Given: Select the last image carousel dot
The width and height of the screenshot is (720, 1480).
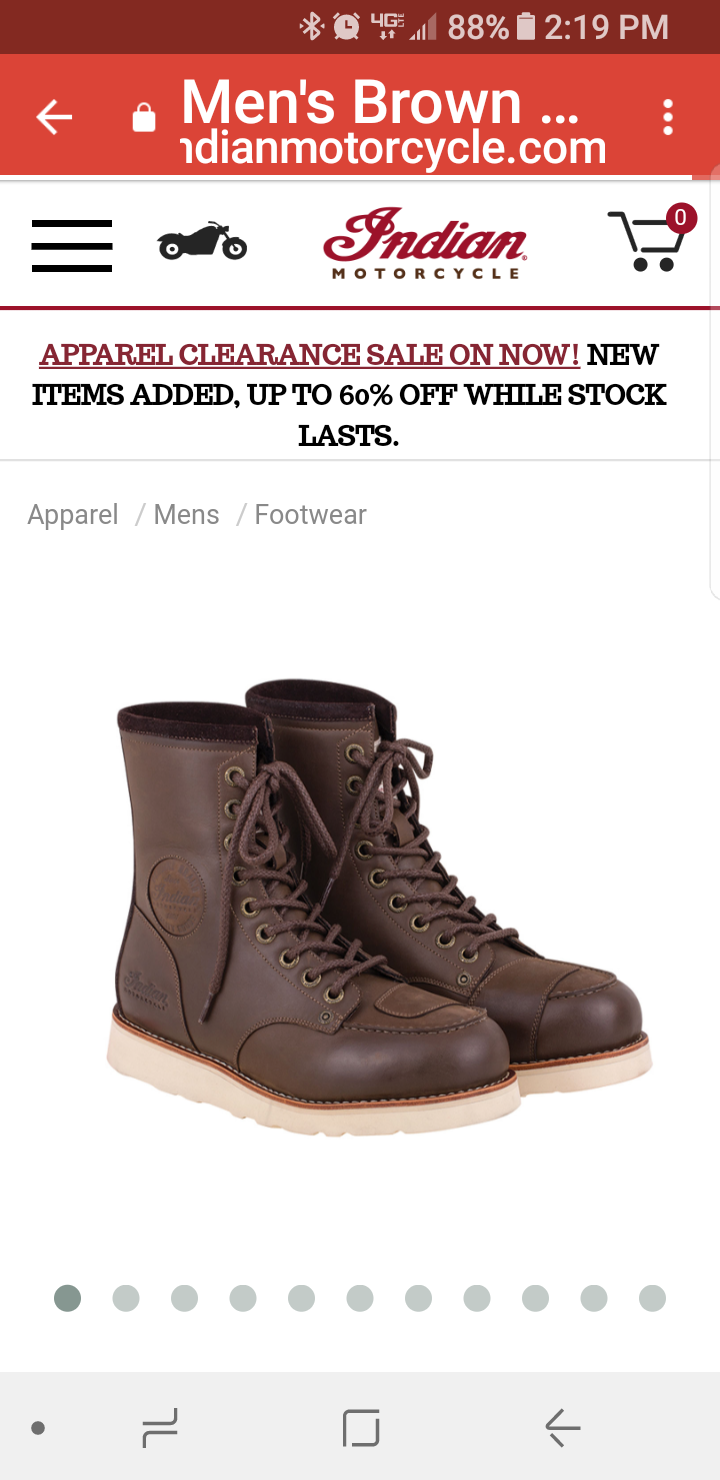Looking at the screenshot, I should pos(652,1298).
